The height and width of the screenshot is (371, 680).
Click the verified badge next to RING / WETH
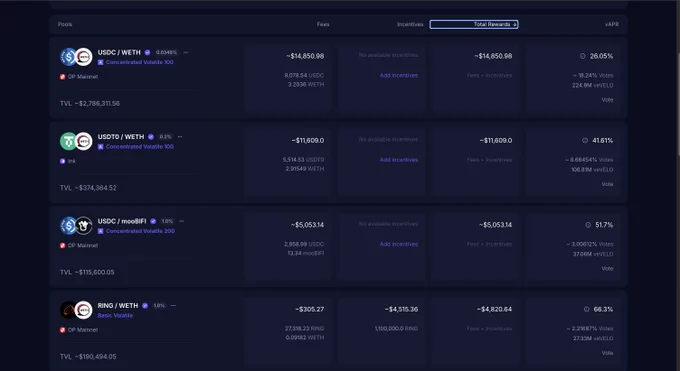[145, 305]
